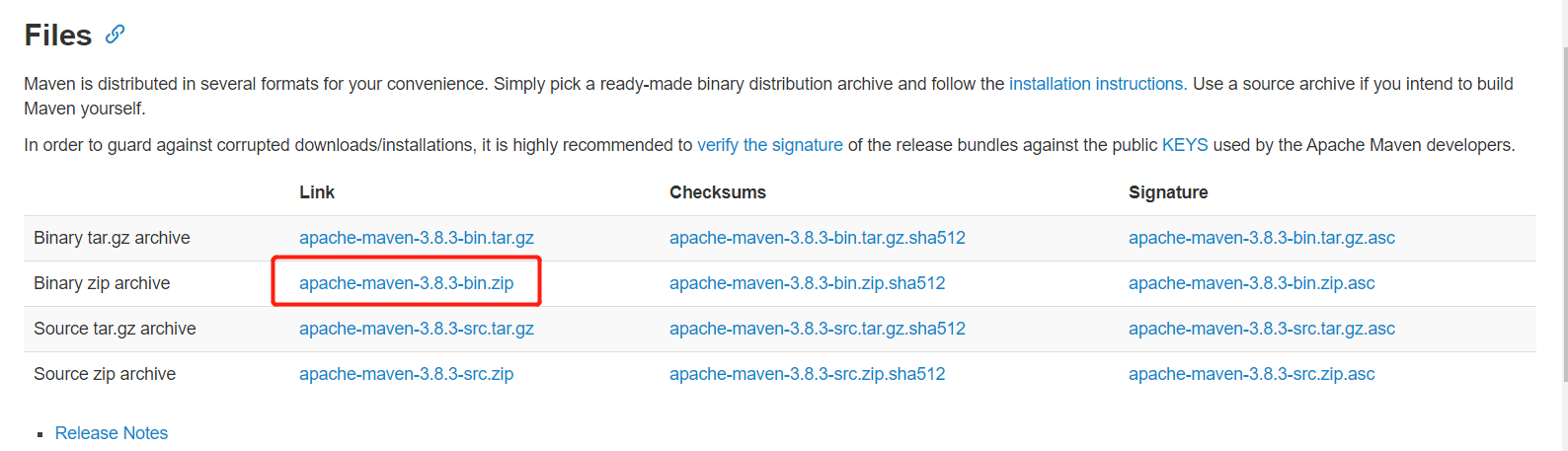Open the KEYS link
Image resolution: width=1568 pixels, height=451 pixels.
click(x=1185, y=145)
